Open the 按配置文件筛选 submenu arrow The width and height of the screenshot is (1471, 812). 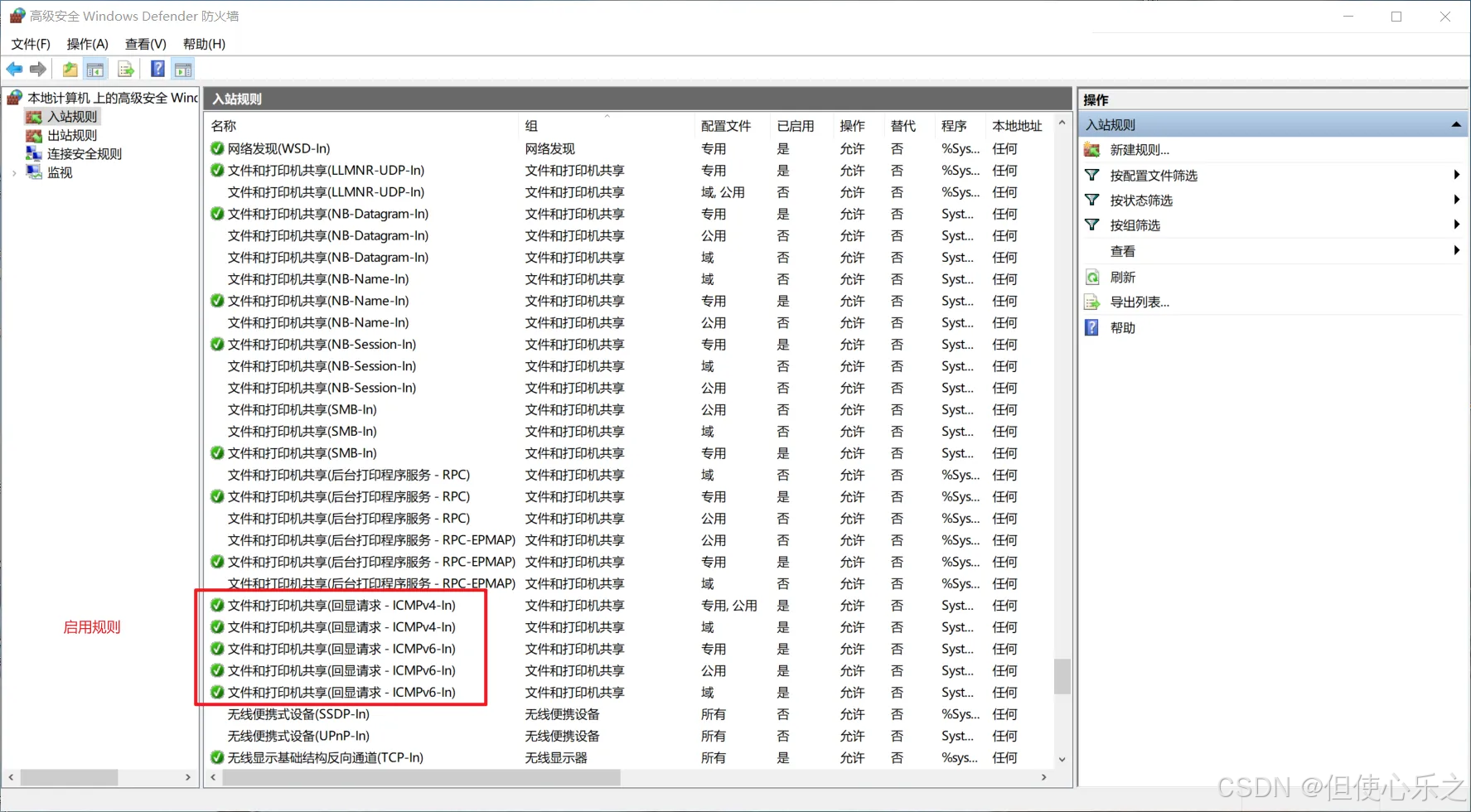(x=1456, y=175)
